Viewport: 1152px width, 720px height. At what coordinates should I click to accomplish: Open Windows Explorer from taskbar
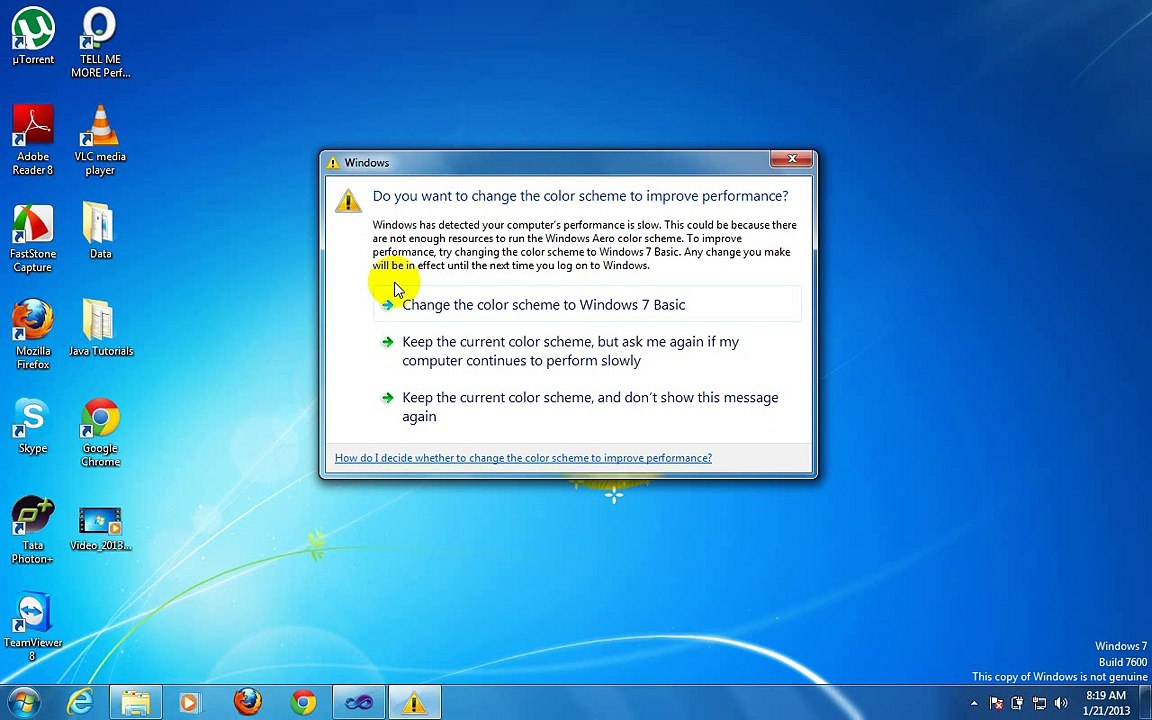(135, 702)
